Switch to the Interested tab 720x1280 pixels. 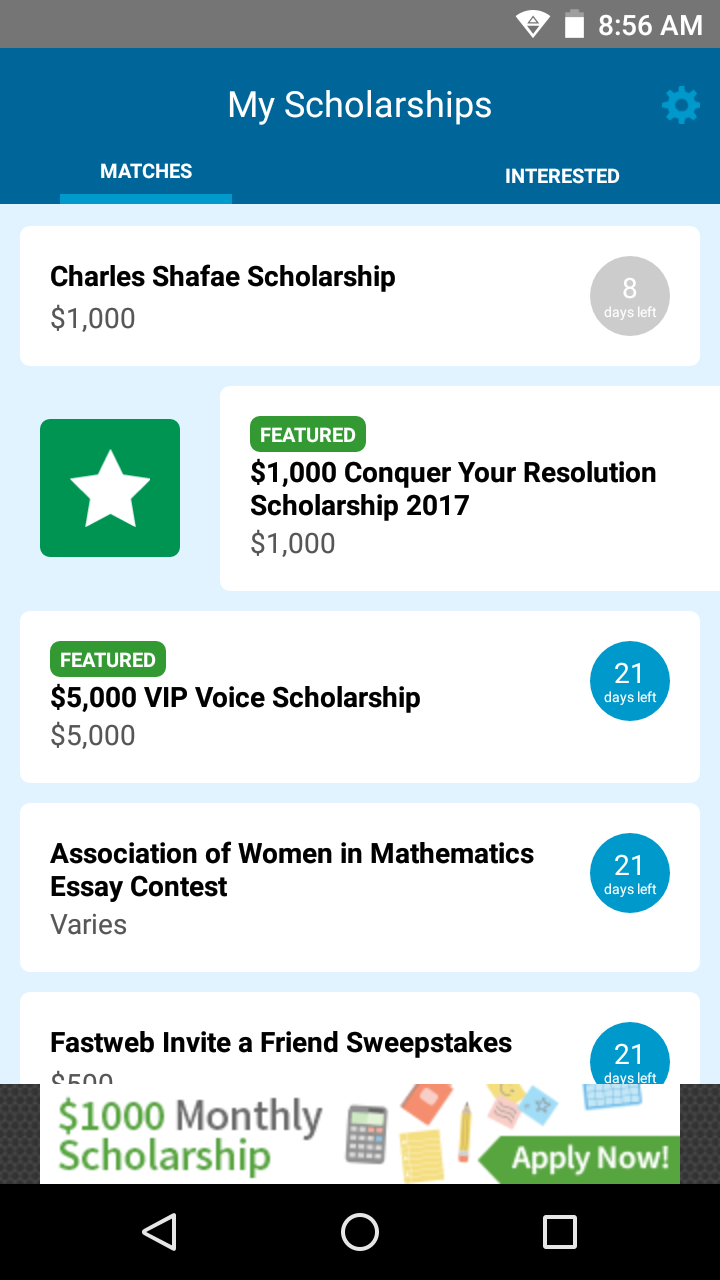pos(562,176)
